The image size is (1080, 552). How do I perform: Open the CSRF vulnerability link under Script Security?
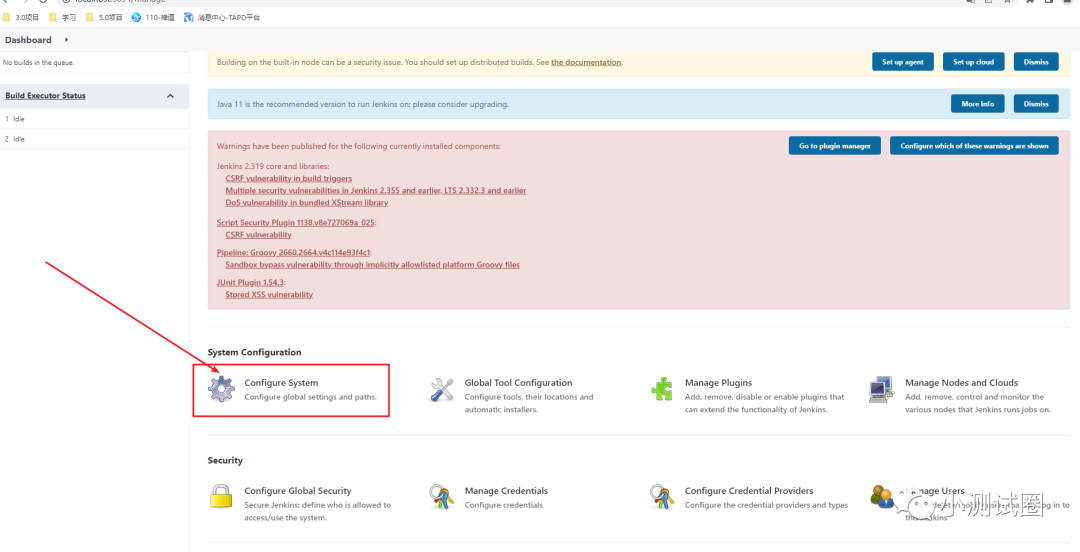click(258, 235)
